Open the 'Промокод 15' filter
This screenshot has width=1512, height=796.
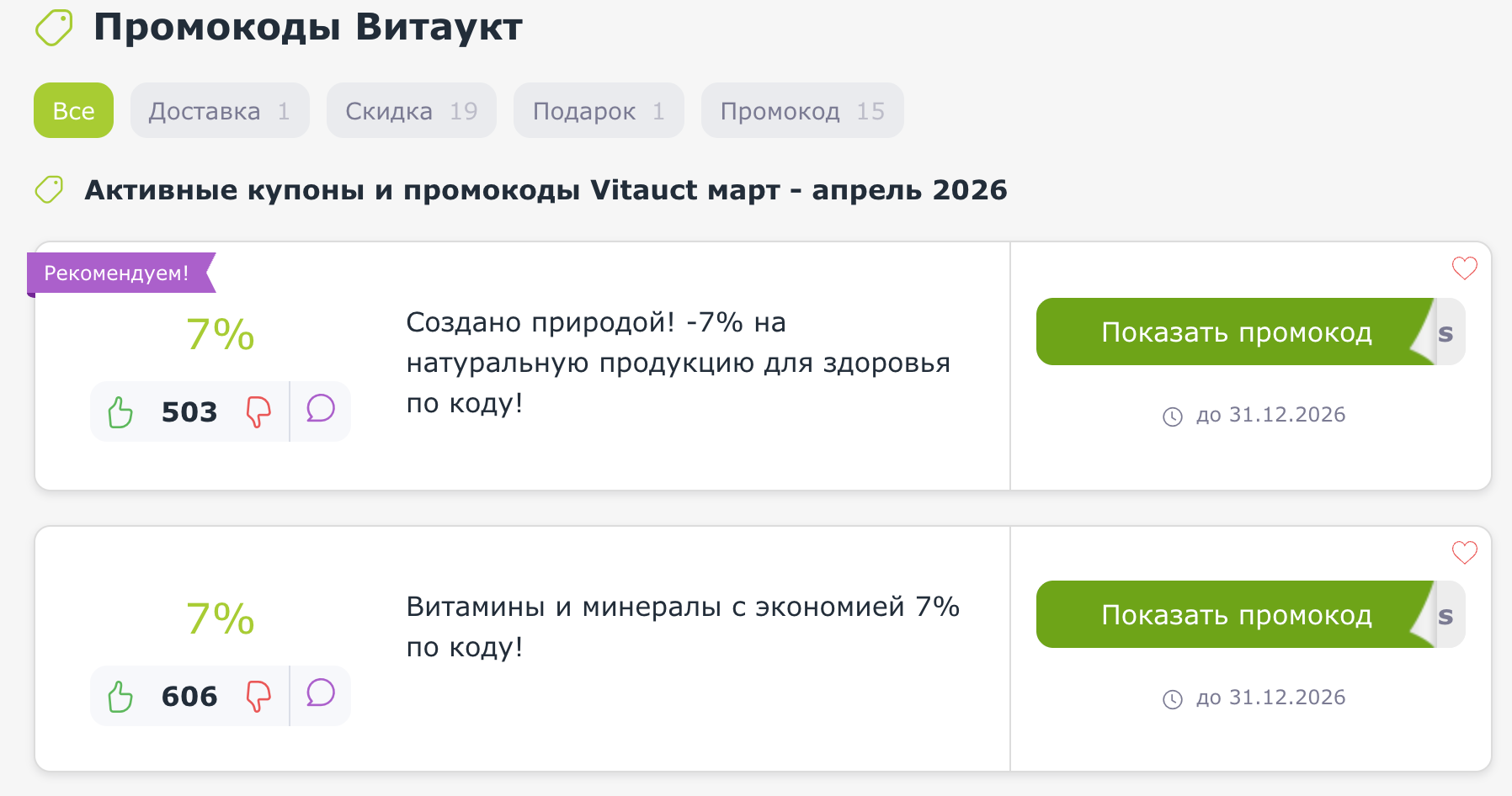801,109
